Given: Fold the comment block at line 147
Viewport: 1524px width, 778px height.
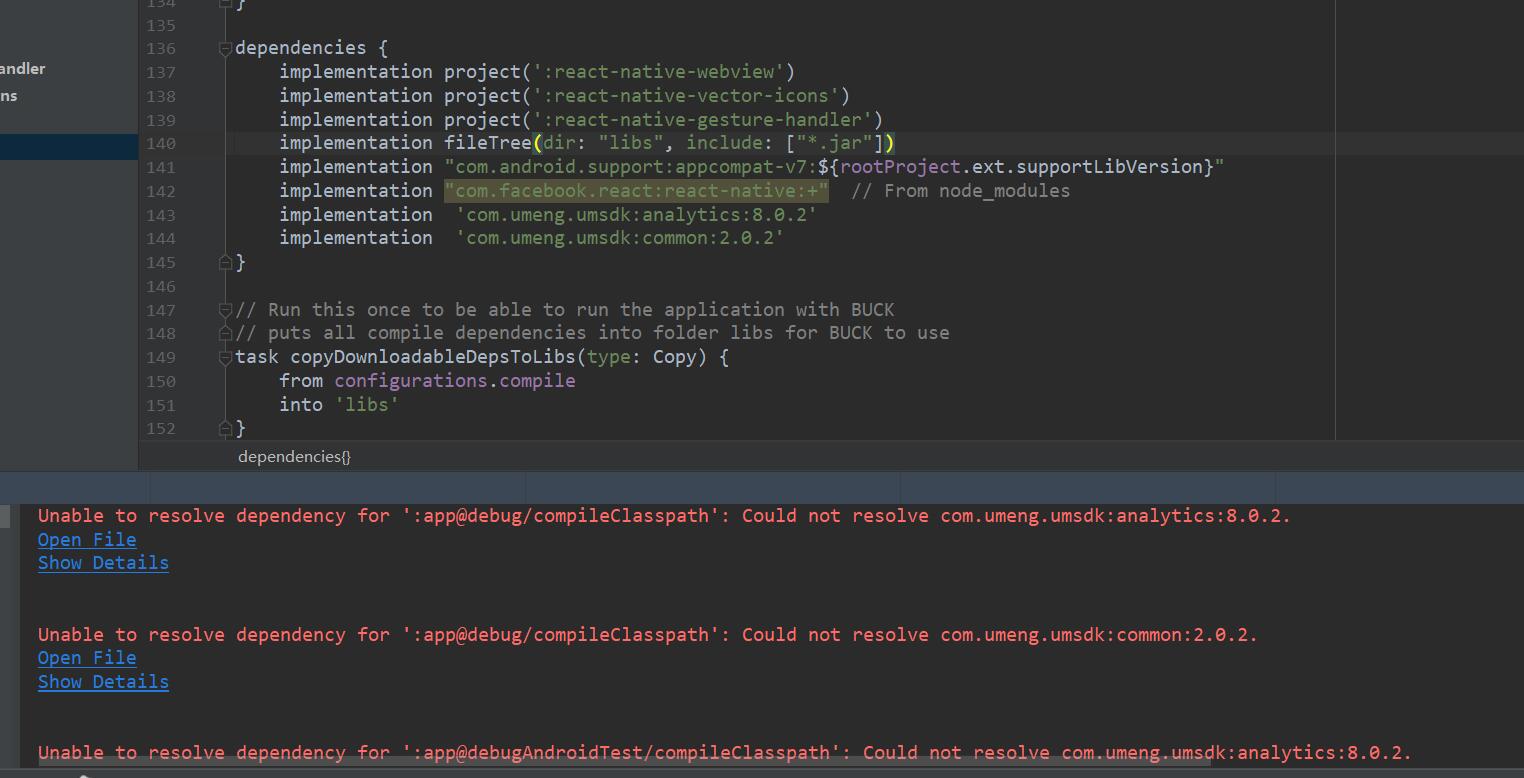Looking at the screenshot, I should click(x=226, y=310).
